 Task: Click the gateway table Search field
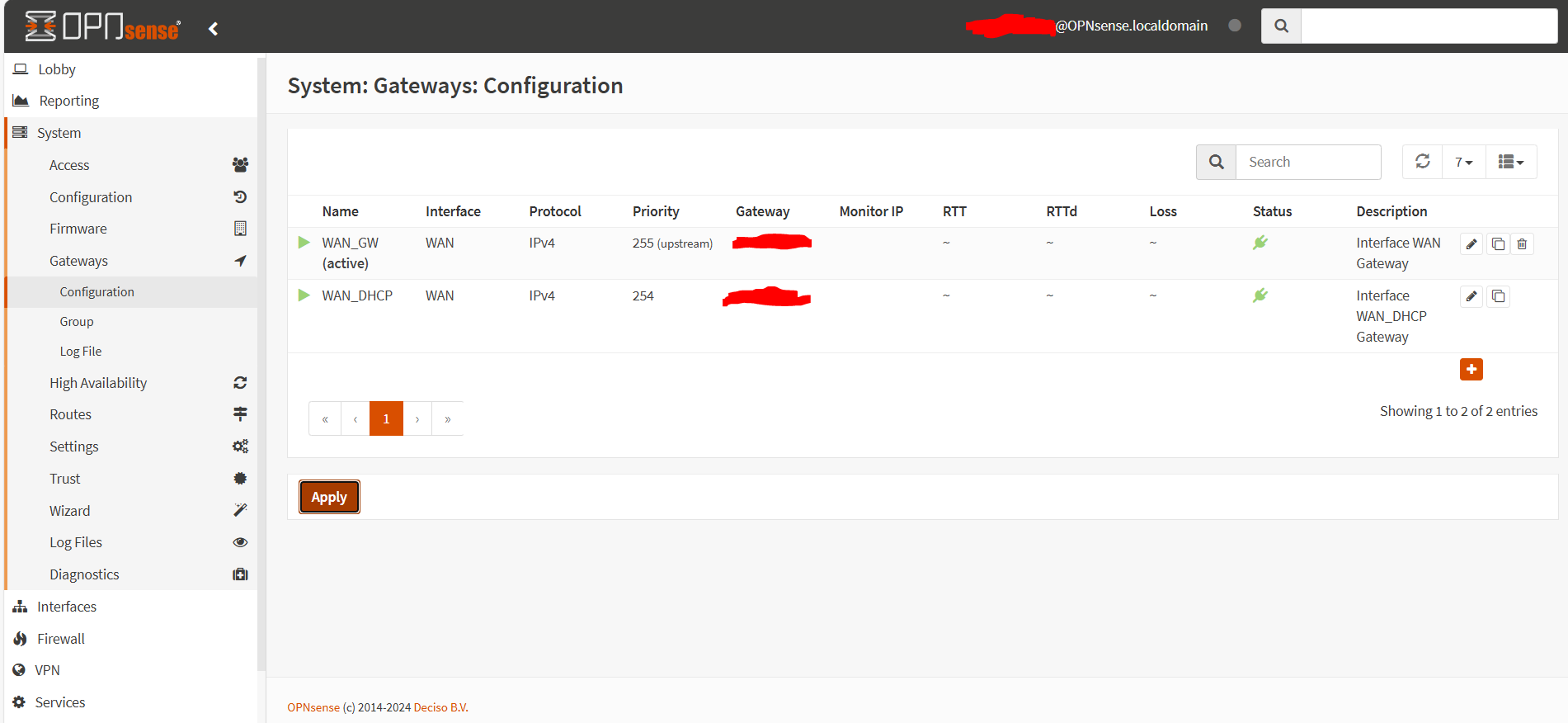(x=1308, y=162)
